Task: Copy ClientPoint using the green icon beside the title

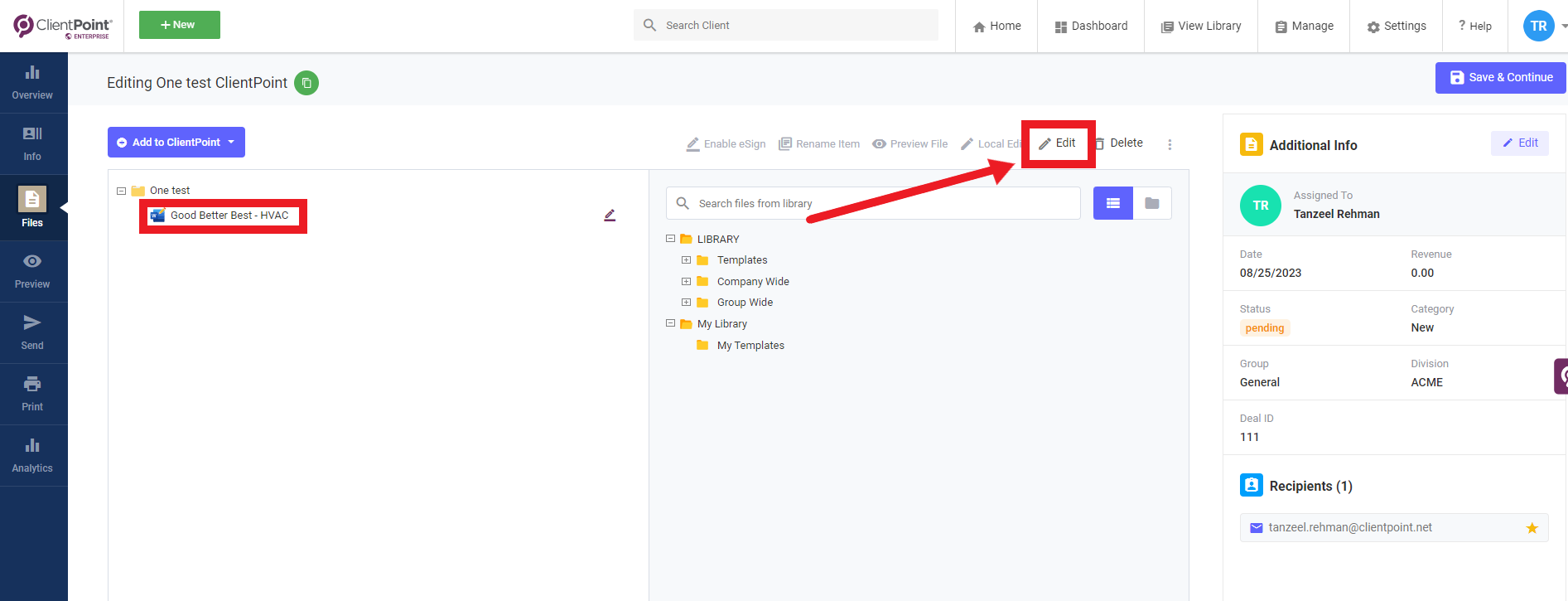Action: (x=306, y=83)
